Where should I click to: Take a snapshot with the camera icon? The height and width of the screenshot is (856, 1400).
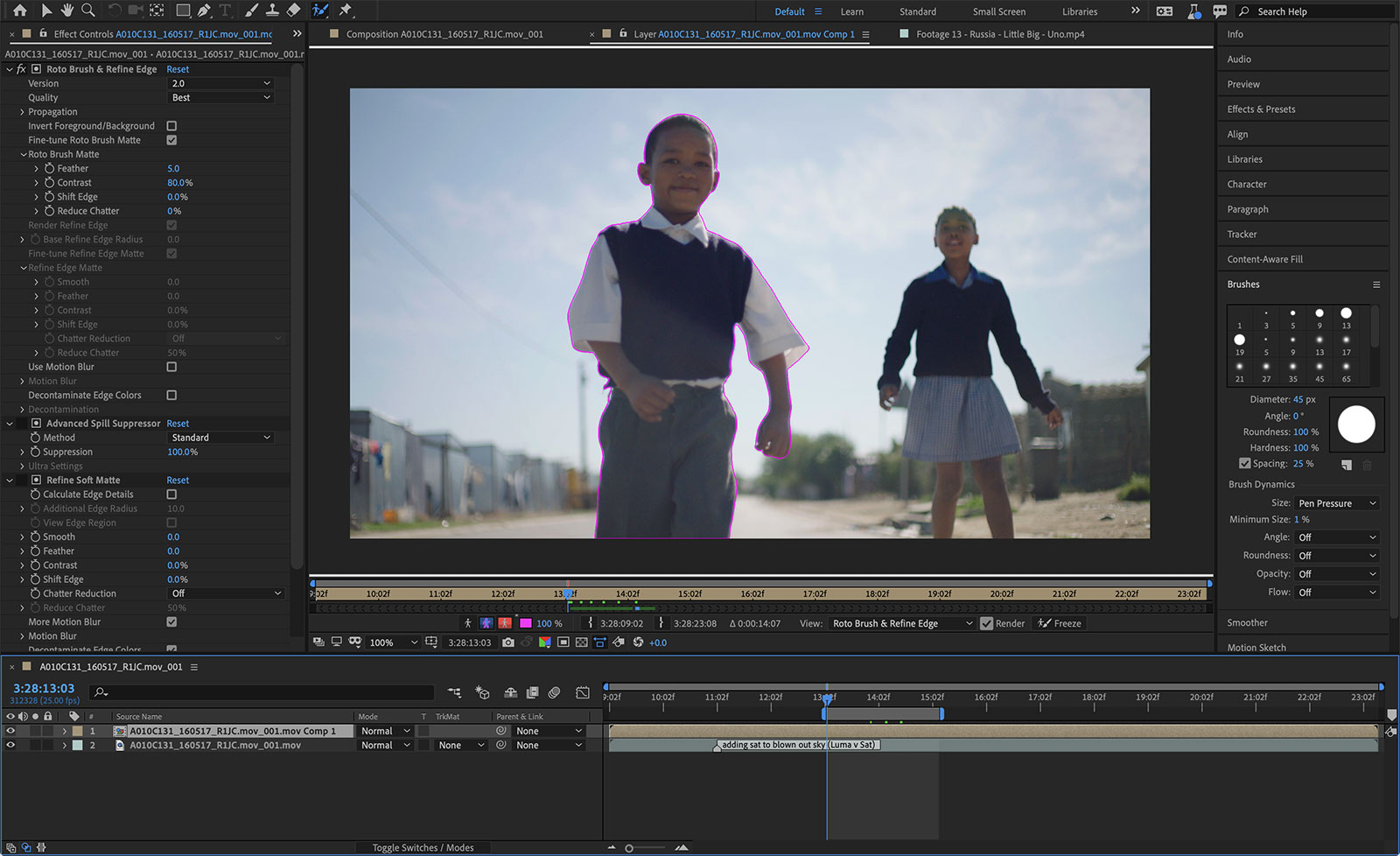click(508, 642)
